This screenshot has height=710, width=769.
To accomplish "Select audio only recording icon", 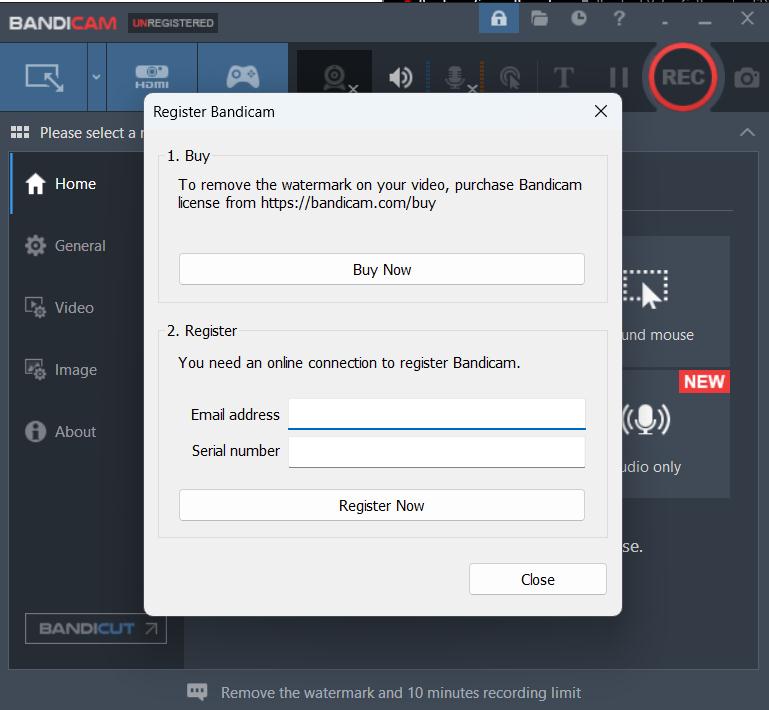I will click(x=646, y=420).
